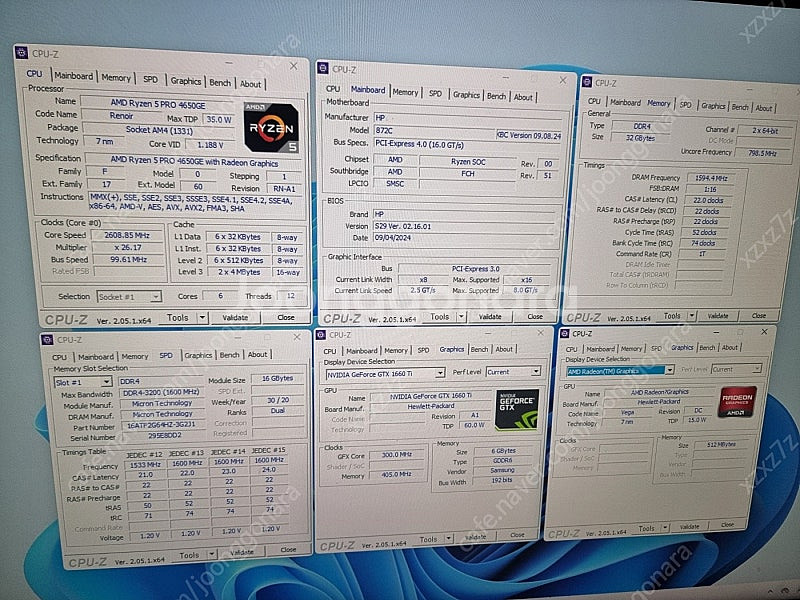Screen dimensions: 800x600
Task: Click the Core Speed value "2608.85 MHz"
Action: point(127,235)
